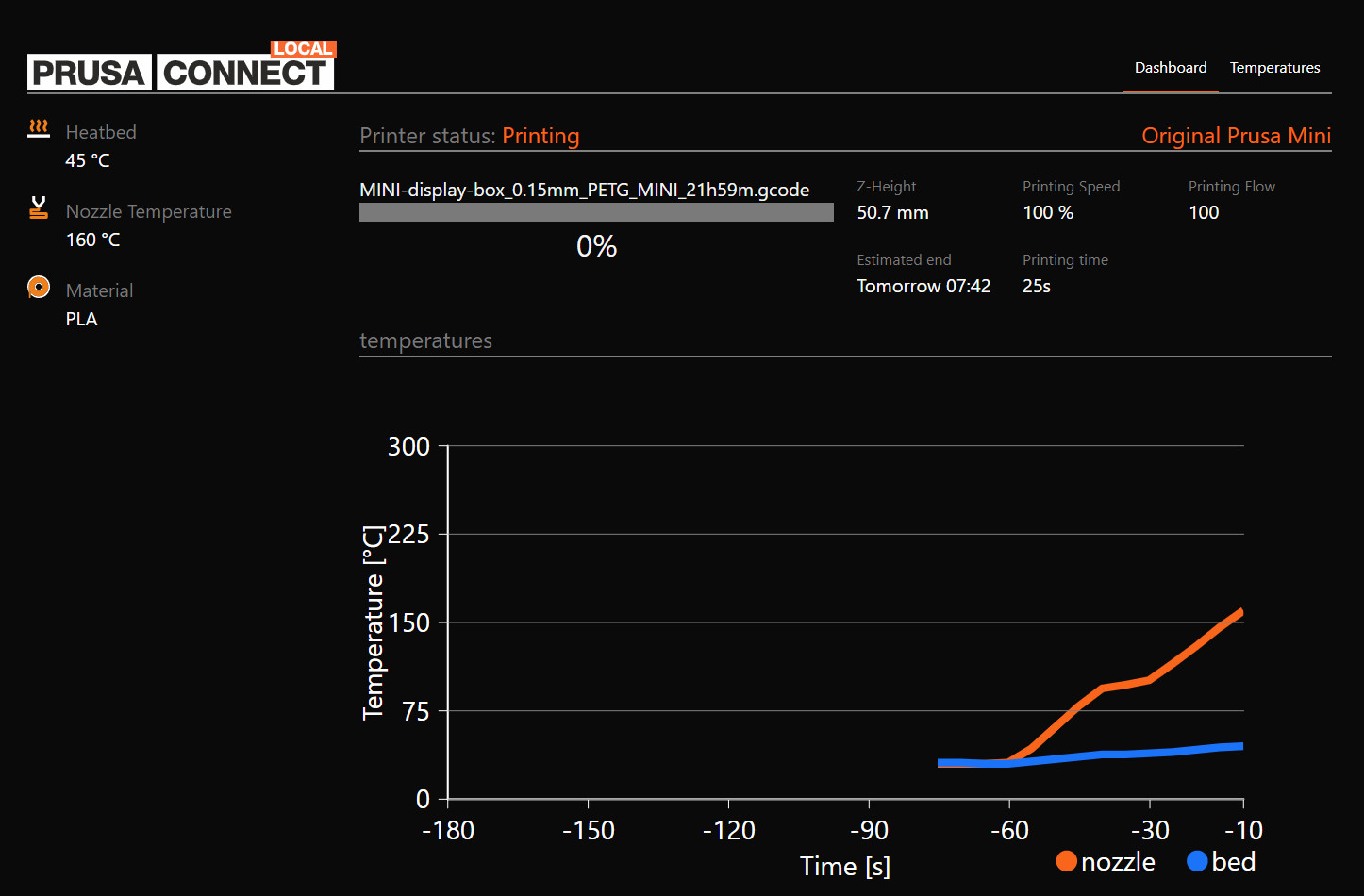Viewport: 1364px width, 896px height.
Task: Click the 225 y-axis tick label
Action: 408,535
